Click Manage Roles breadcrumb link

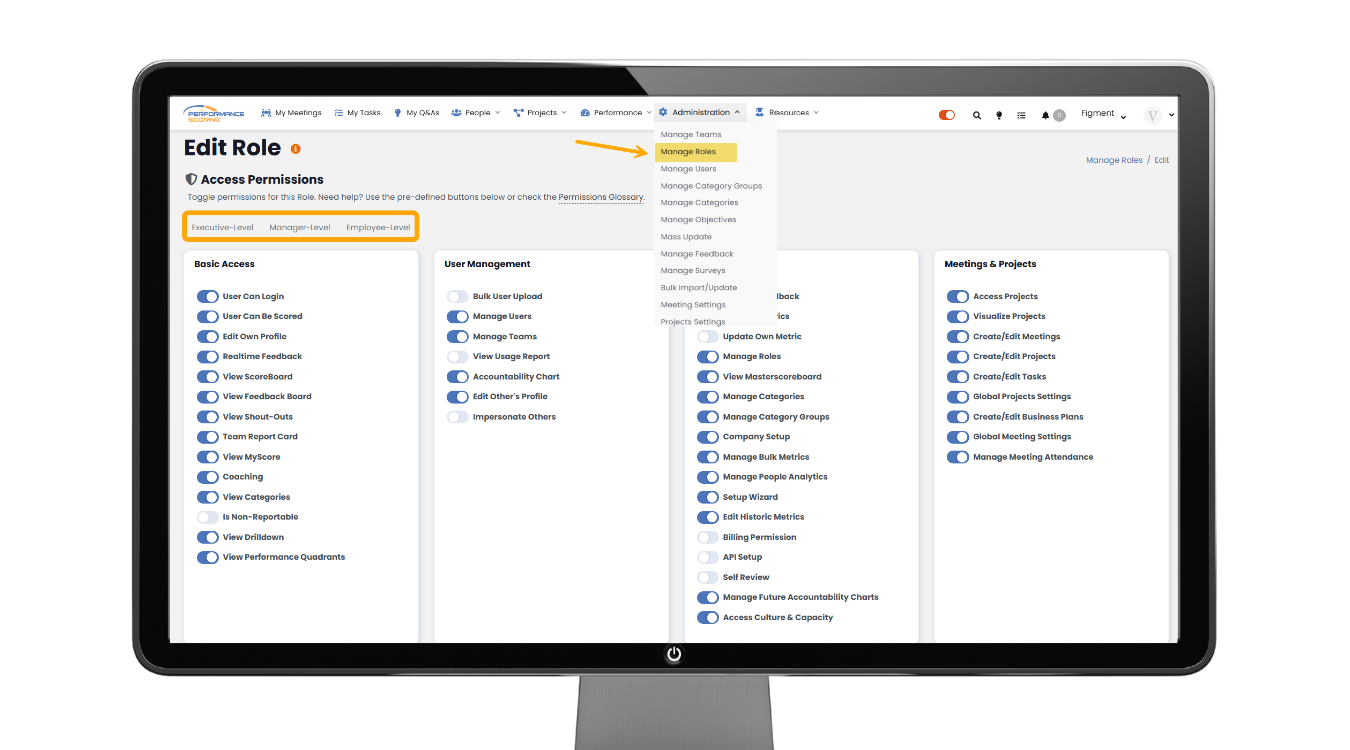1114,160
